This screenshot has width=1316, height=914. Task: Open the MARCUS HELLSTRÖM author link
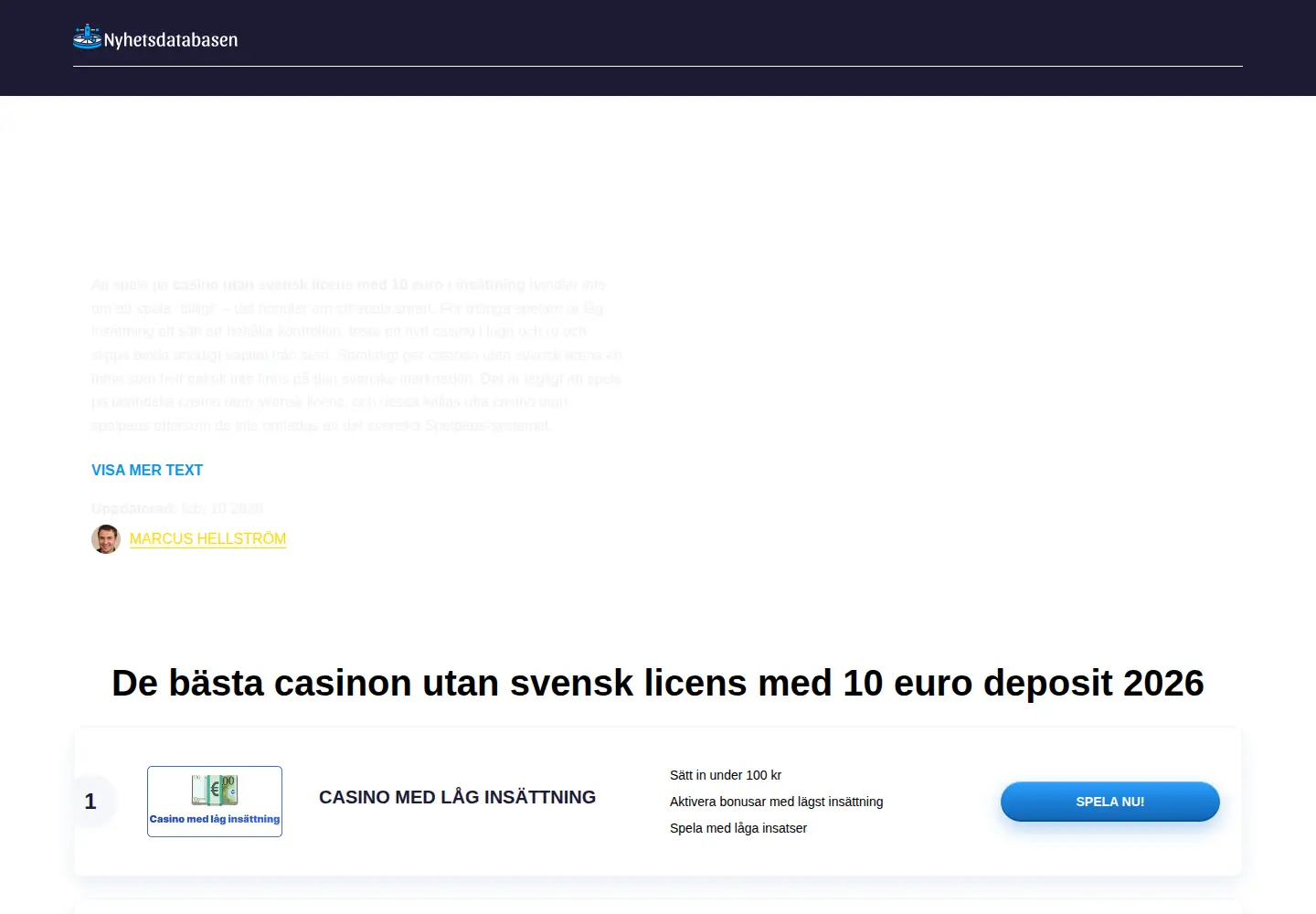pyautogui.click(x=207, y=539)
